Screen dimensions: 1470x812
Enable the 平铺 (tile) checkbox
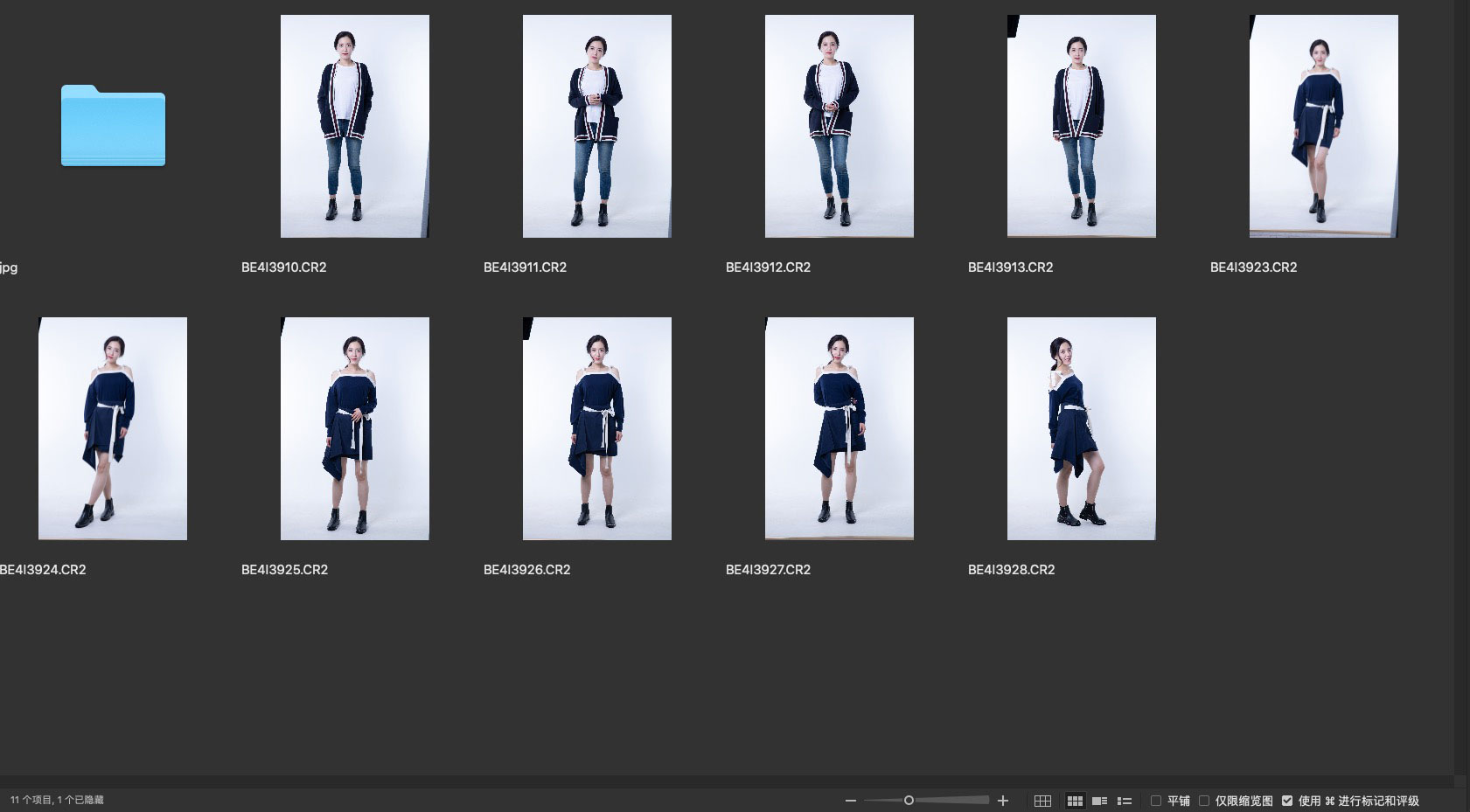pos(1156,801)
